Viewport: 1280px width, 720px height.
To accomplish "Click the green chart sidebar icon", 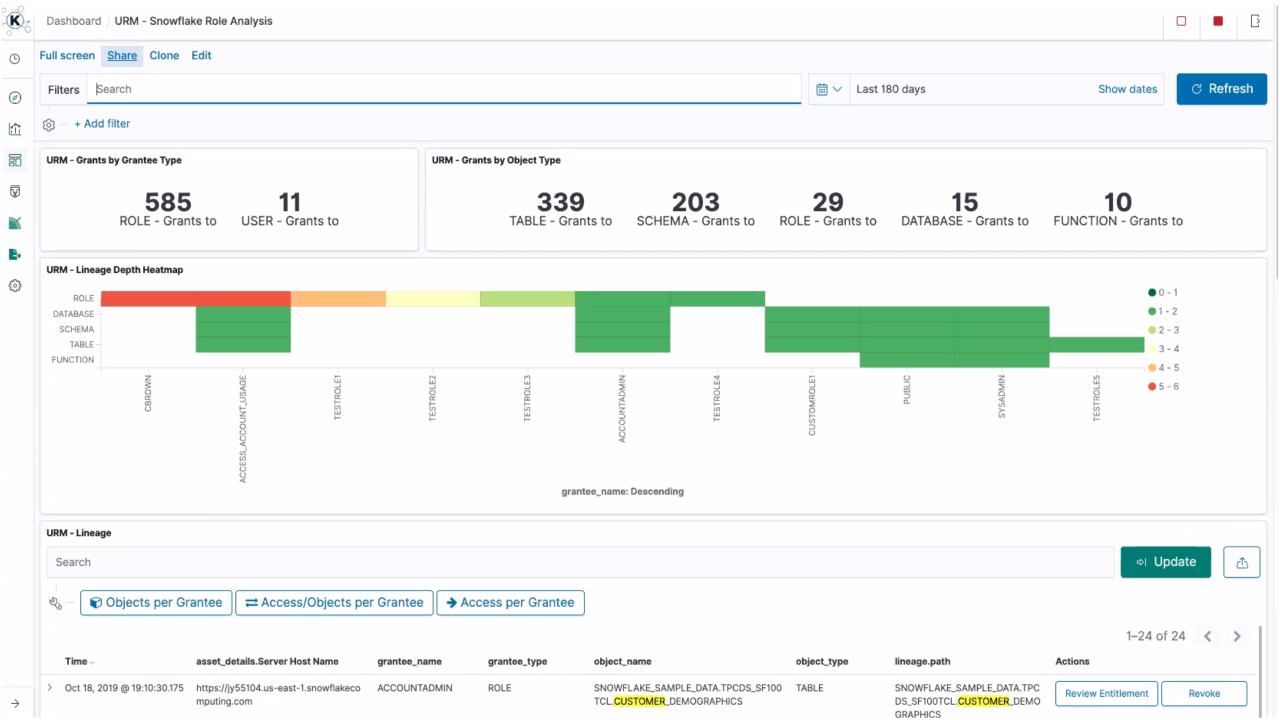I will [x=15, y=223].
